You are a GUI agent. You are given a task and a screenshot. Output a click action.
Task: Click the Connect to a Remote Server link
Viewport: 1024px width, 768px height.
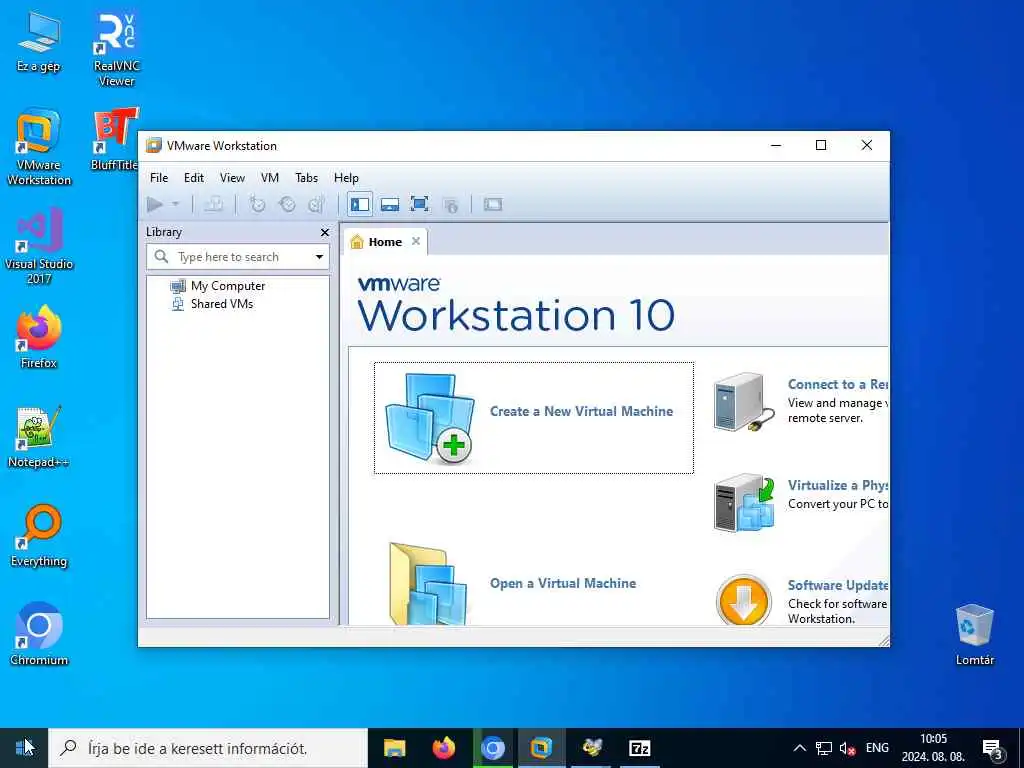(837, 385)
